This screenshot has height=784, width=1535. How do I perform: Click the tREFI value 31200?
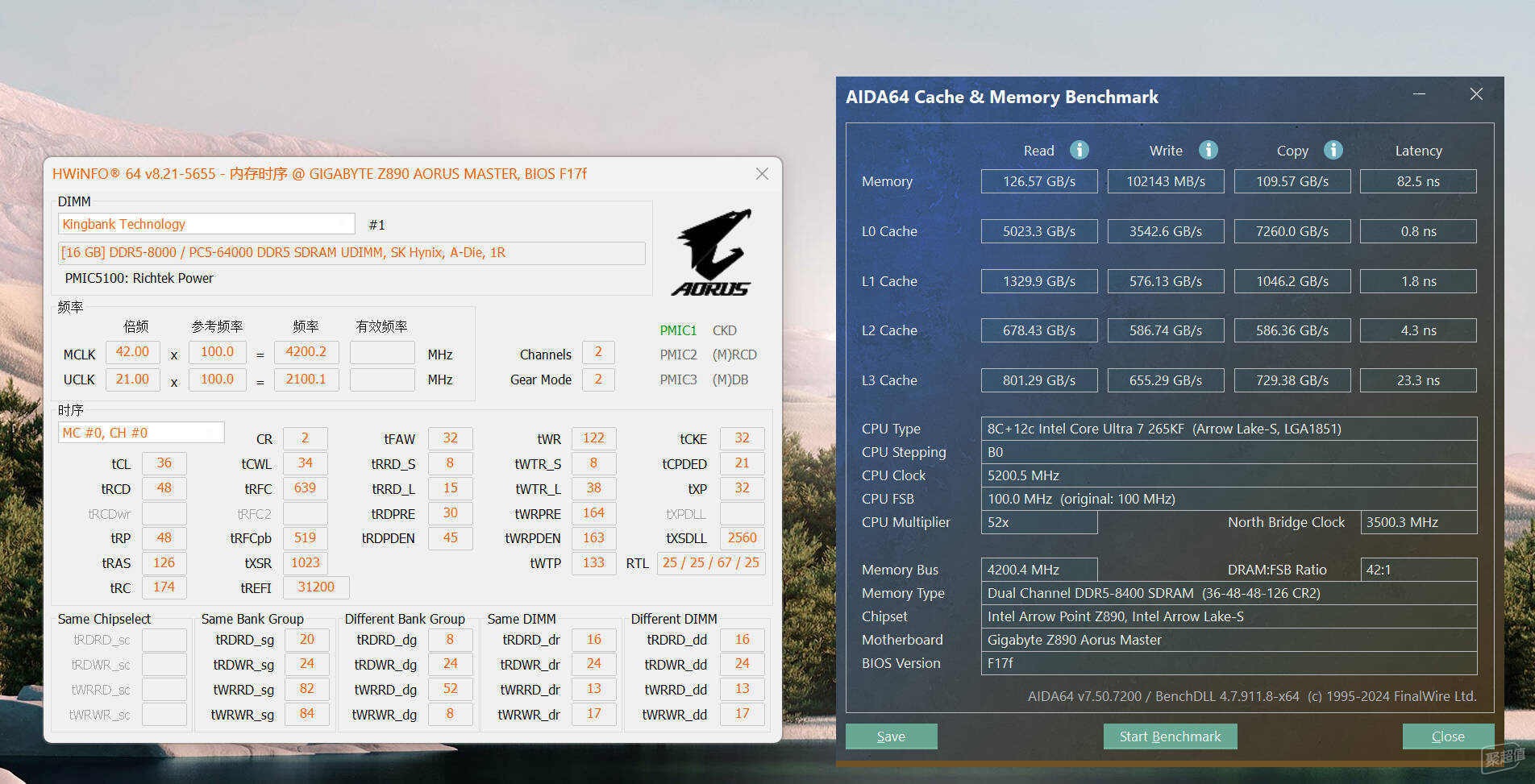click(316, 587)
